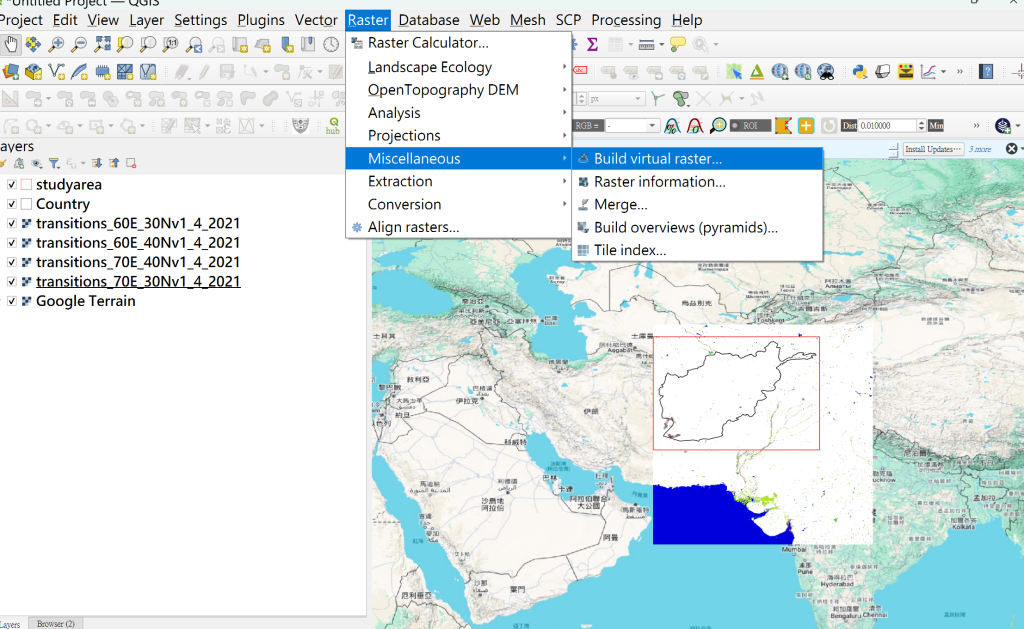Screen dimensions: 1024x629
Task: Click the Zoom Last icon
Action: 194,44
